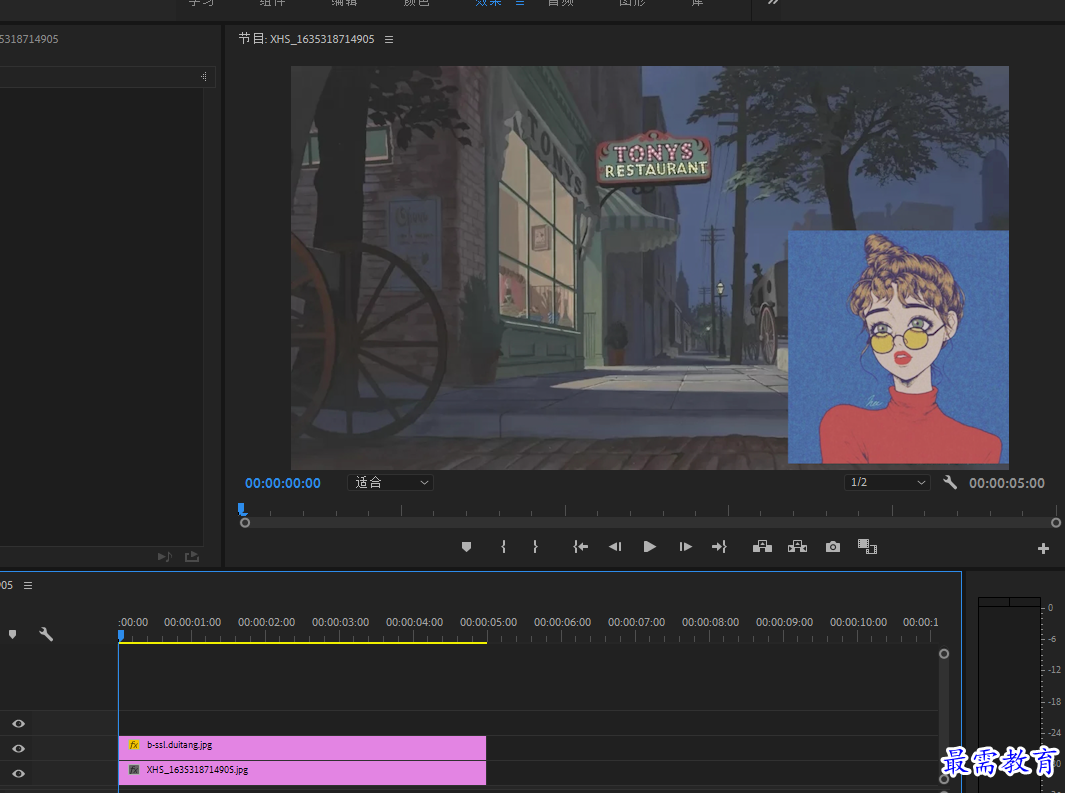
Task: Click the play-audio icon in left panel
Action: (164, 556)
